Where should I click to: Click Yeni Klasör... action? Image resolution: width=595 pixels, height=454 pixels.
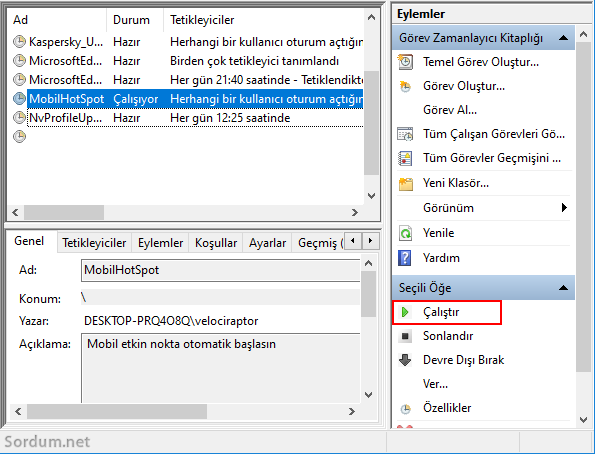click(456, 183)
